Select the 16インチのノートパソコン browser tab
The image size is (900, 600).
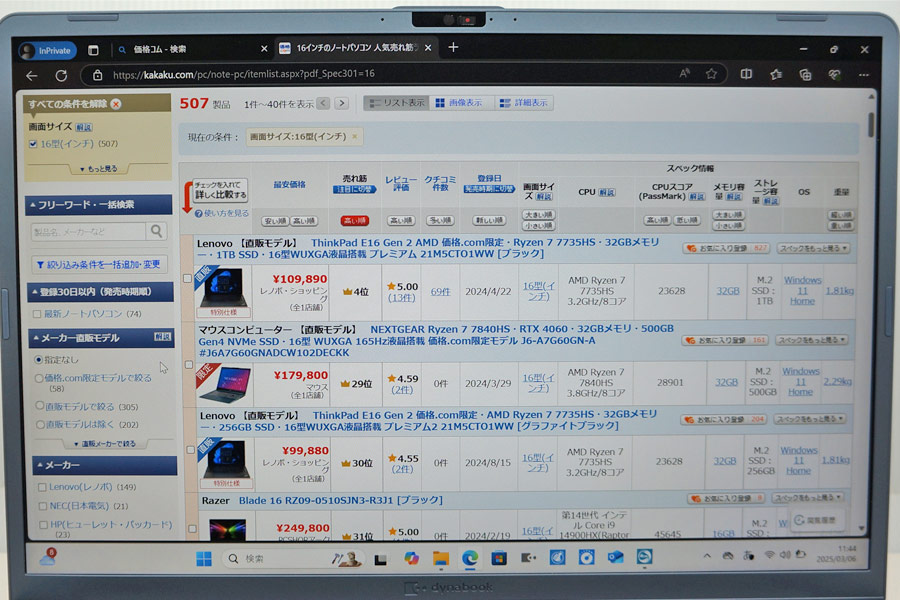356,48
